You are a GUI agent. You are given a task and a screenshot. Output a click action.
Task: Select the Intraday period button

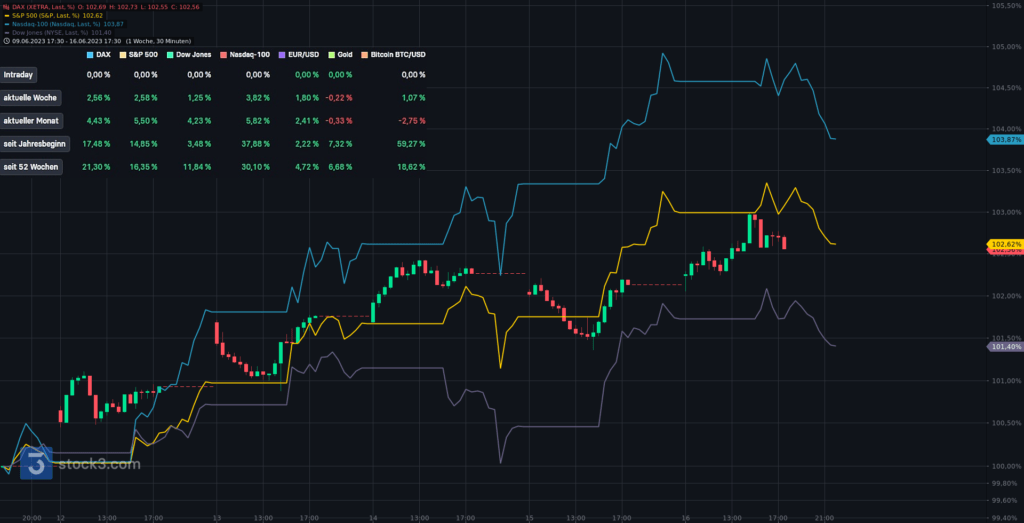(17, 75)
